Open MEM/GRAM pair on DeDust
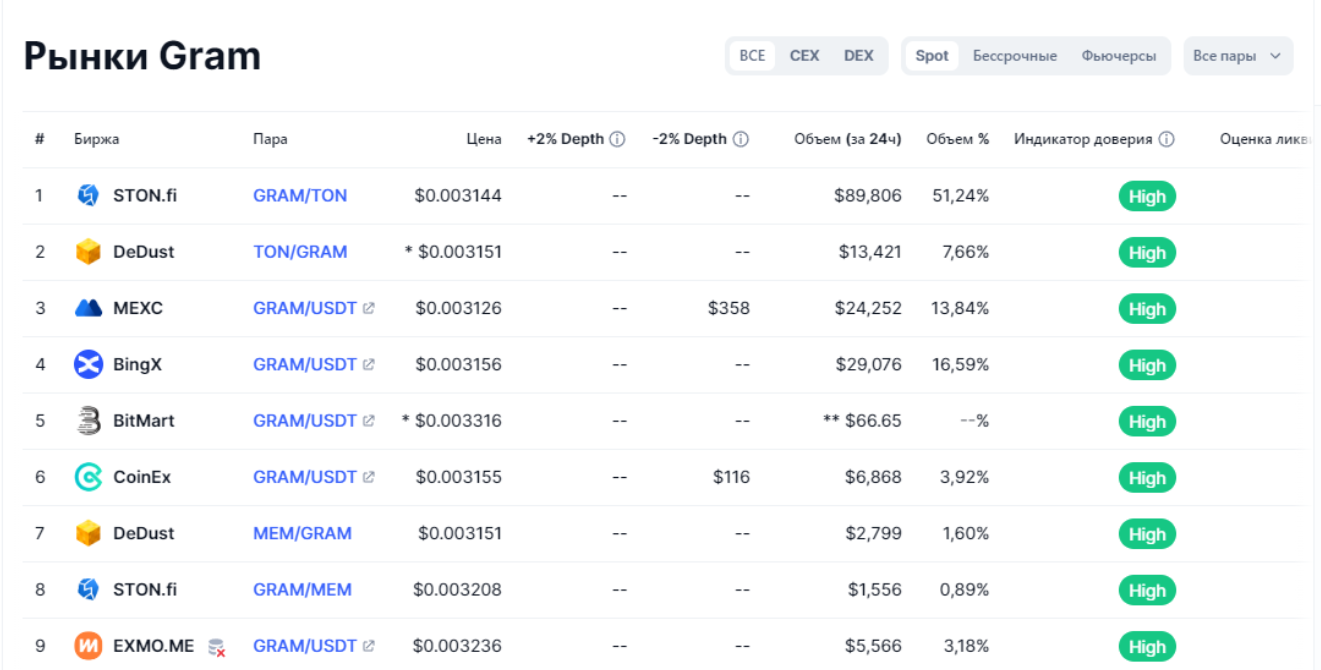This screenshot has height=670, width=1321. click(x=302, y=533)
